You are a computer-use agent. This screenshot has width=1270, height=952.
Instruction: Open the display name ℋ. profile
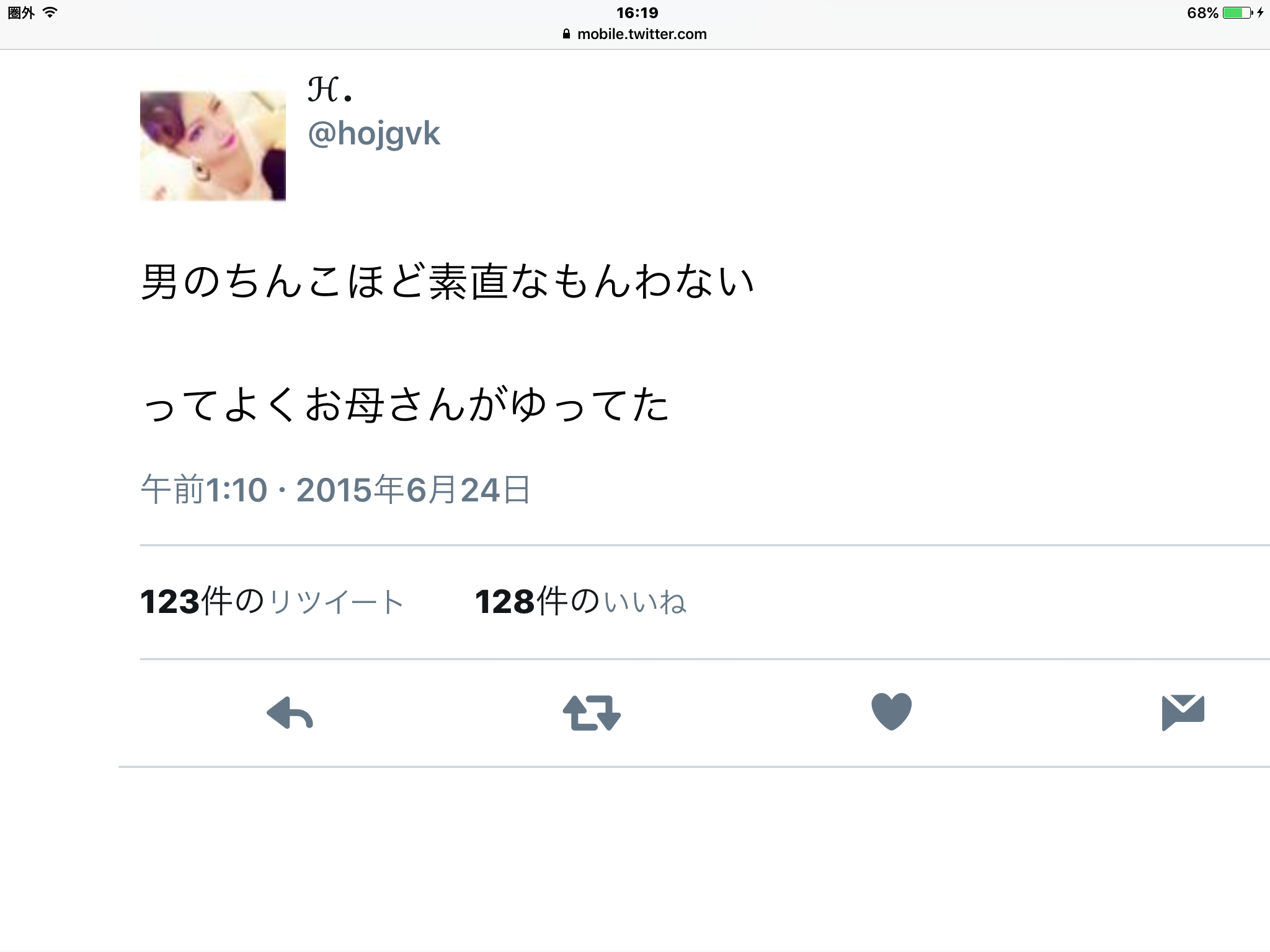click(x=331, y=90)
